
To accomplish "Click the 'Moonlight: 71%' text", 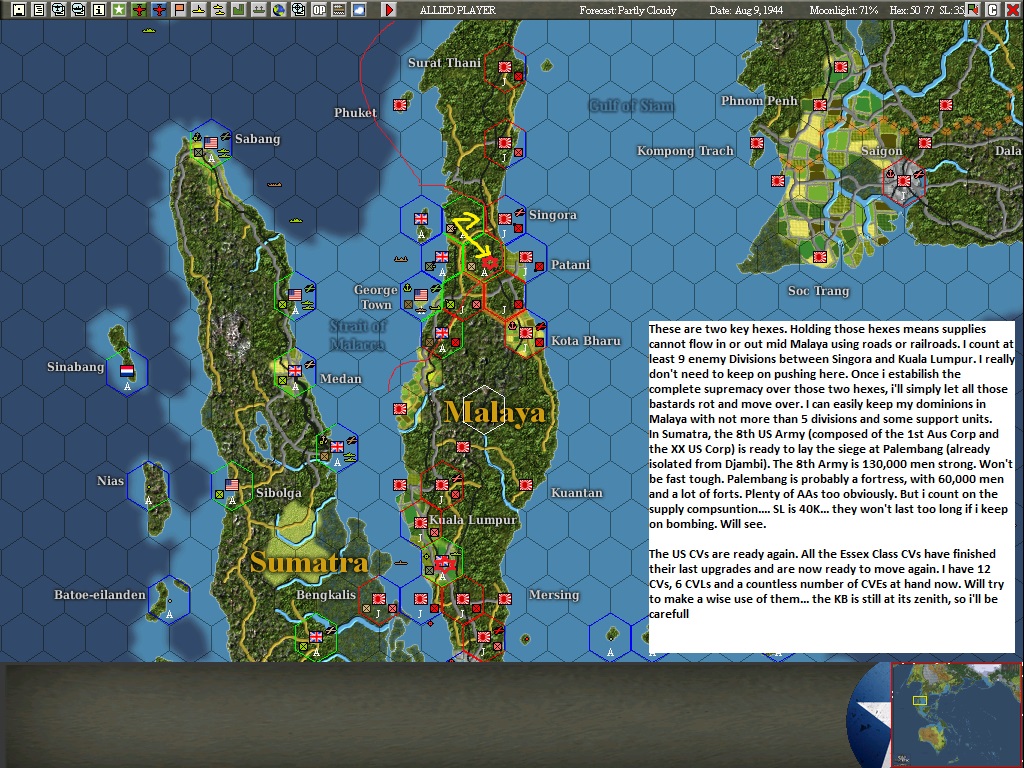I will click(844, 10).
